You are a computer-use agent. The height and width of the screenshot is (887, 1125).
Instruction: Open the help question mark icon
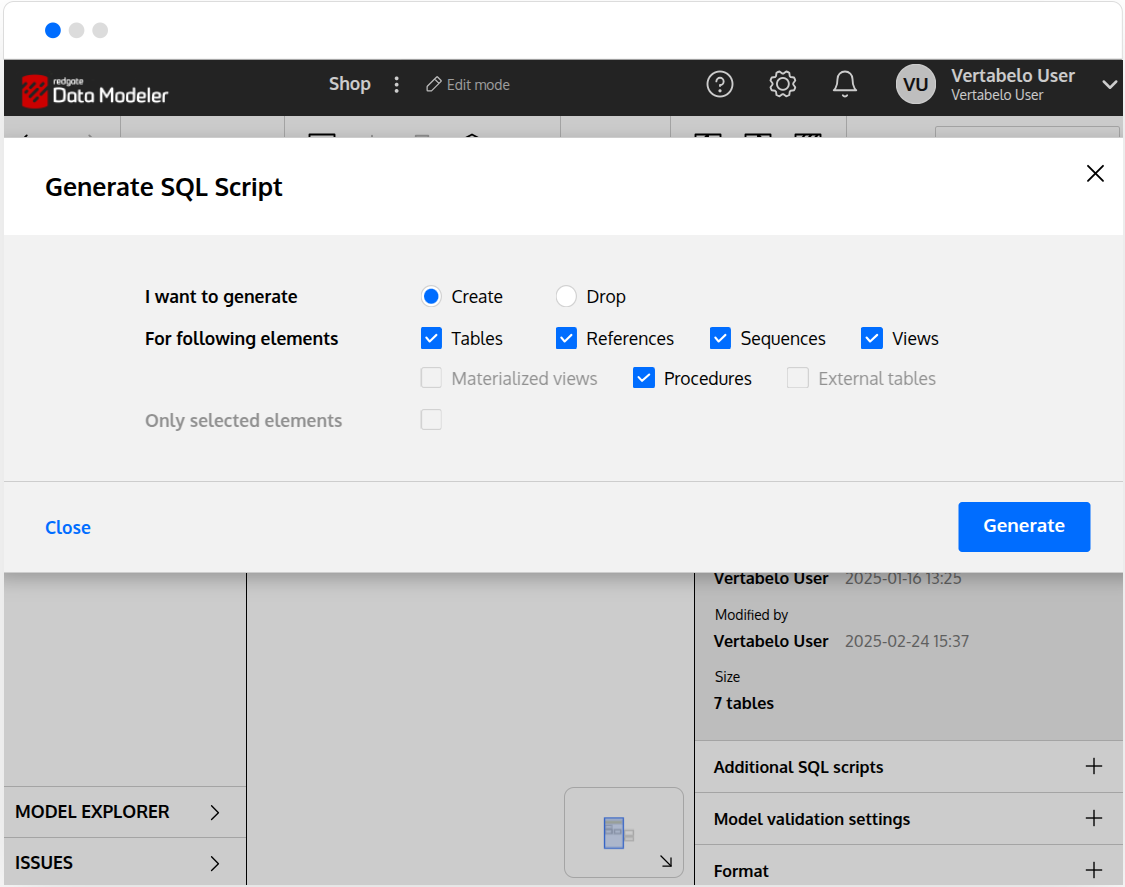click(720, 84)
